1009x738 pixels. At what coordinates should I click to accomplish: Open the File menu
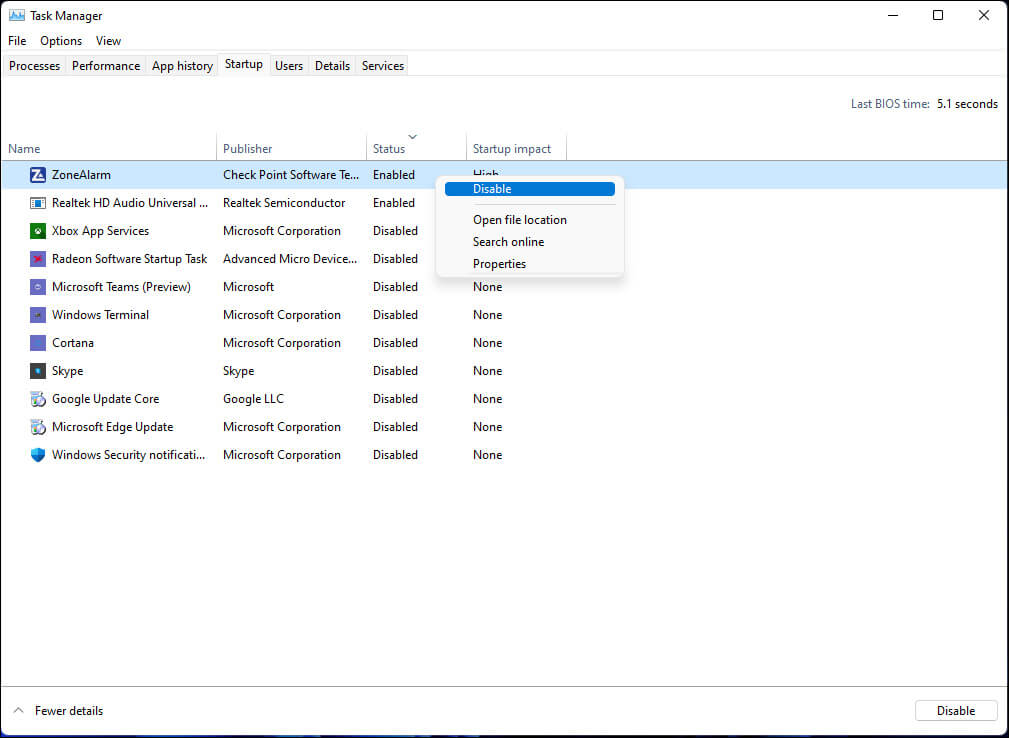point(17,41)
